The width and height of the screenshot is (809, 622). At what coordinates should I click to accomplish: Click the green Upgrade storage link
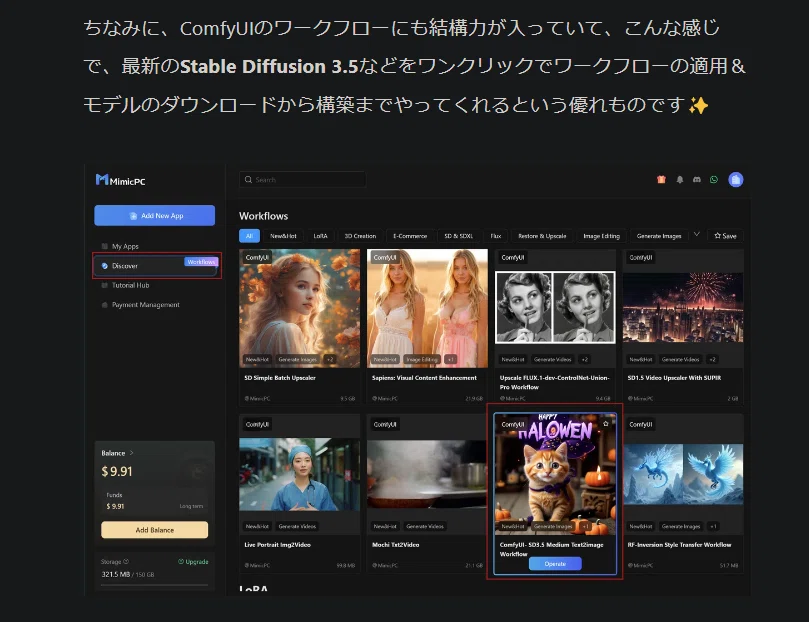(x=193, y=562)
